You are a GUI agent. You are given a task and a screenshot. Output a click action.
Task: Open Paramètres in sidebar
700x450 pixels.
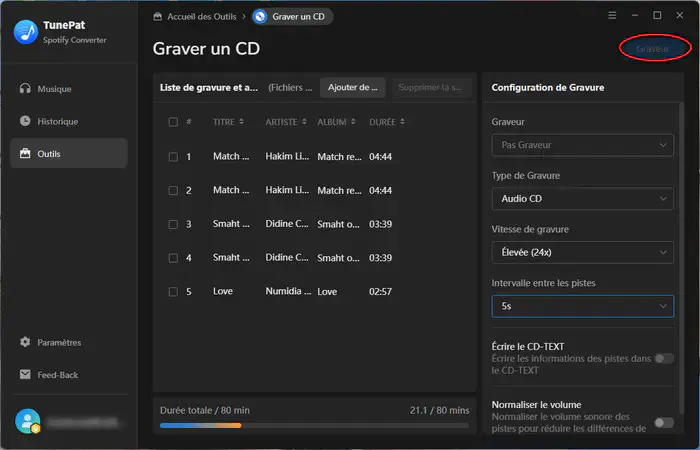[69, 342]
